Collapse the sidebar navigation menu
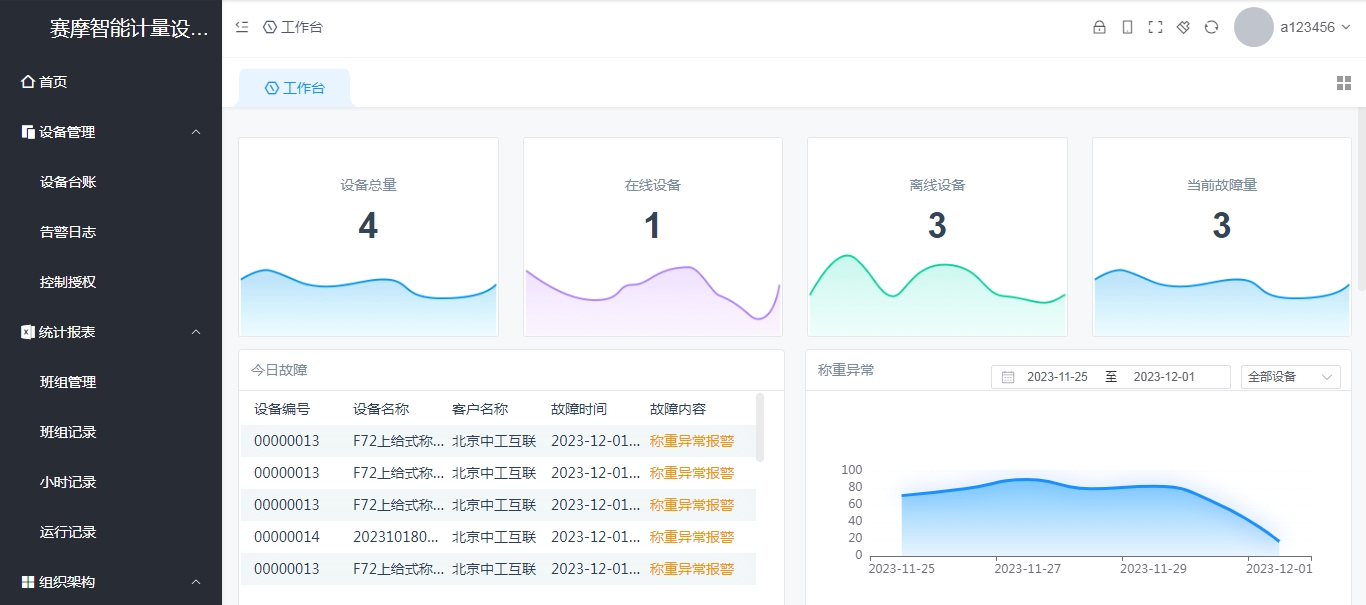The image size is (1366, 605). [241, 27]
